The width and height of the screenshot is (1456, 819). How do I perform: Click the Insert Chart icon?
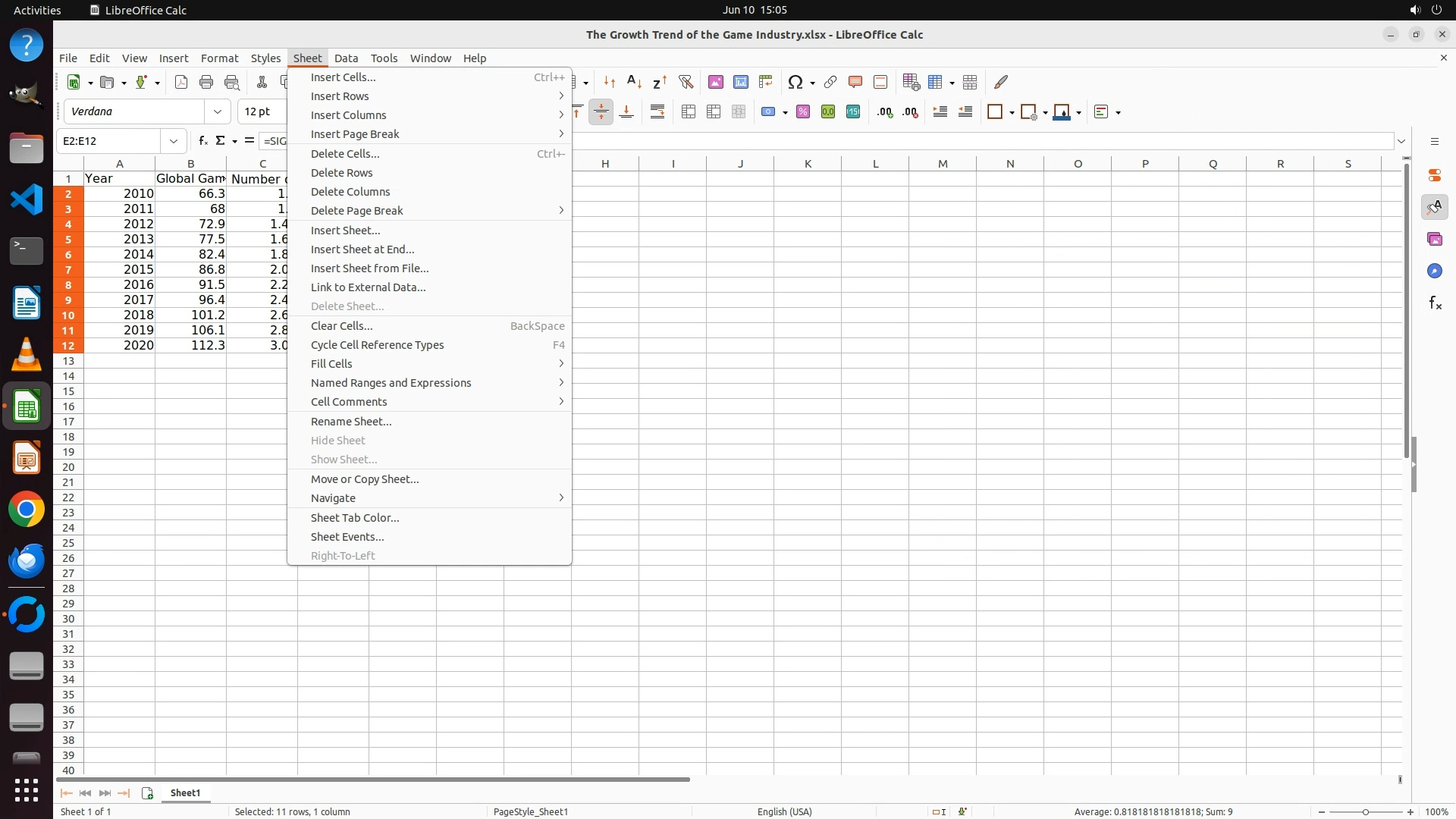[x=741, y=82]
